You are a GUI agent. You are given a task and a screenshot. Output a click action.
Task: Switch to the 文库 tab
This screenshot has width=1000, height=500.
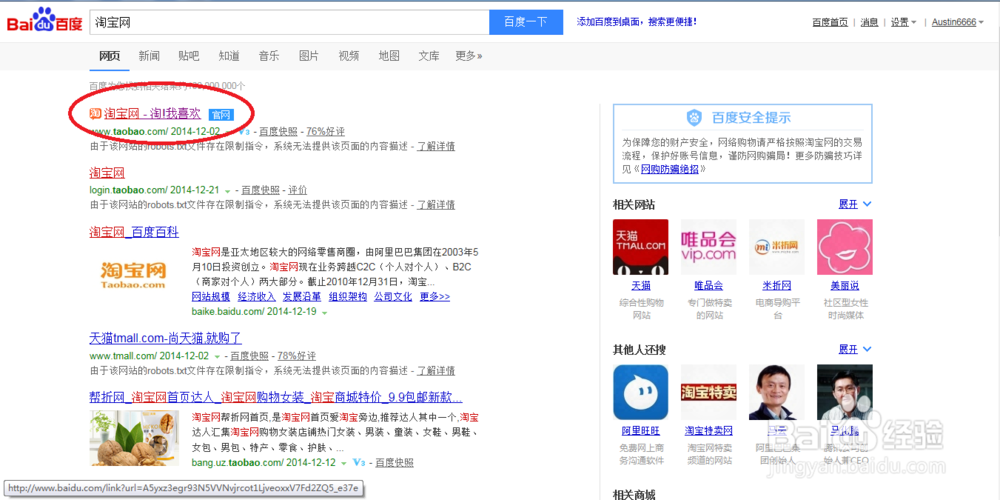[429, 56]
